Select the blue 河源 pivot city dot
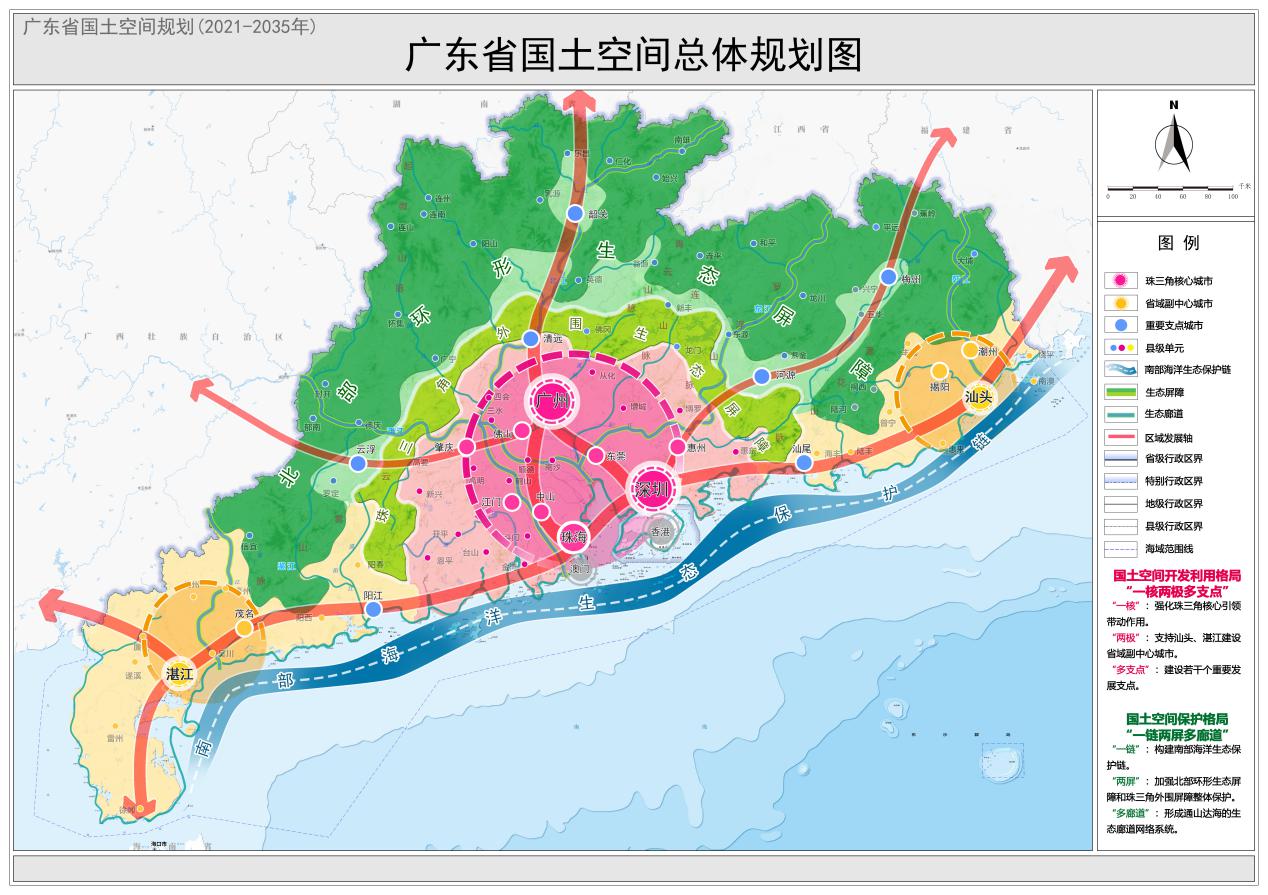The width and height of the screenshot is (1268, 895). point(759,375)
